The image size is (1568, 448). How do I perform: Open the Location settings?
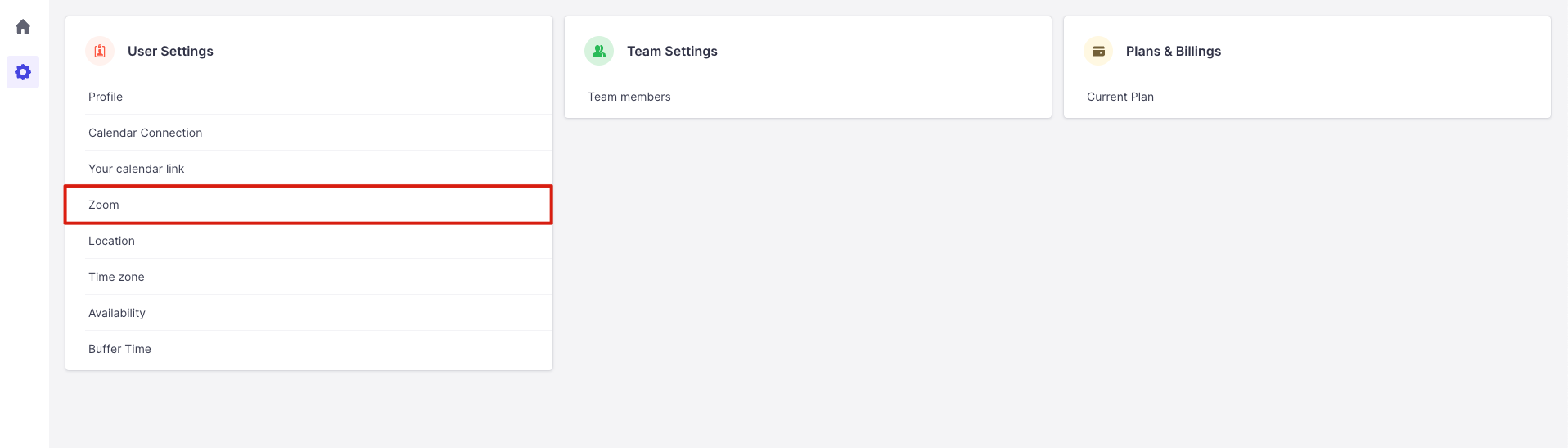(111, 241)
